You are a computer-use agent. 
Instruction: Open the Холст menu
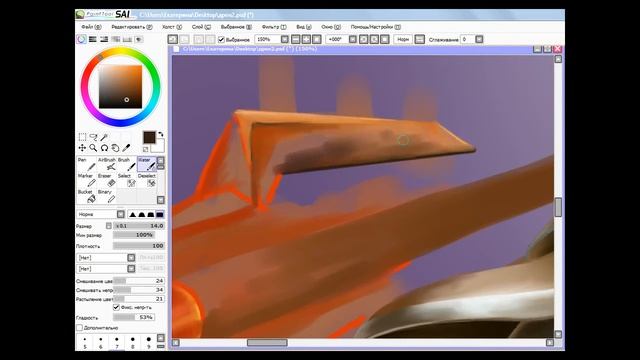pos(171,27)
